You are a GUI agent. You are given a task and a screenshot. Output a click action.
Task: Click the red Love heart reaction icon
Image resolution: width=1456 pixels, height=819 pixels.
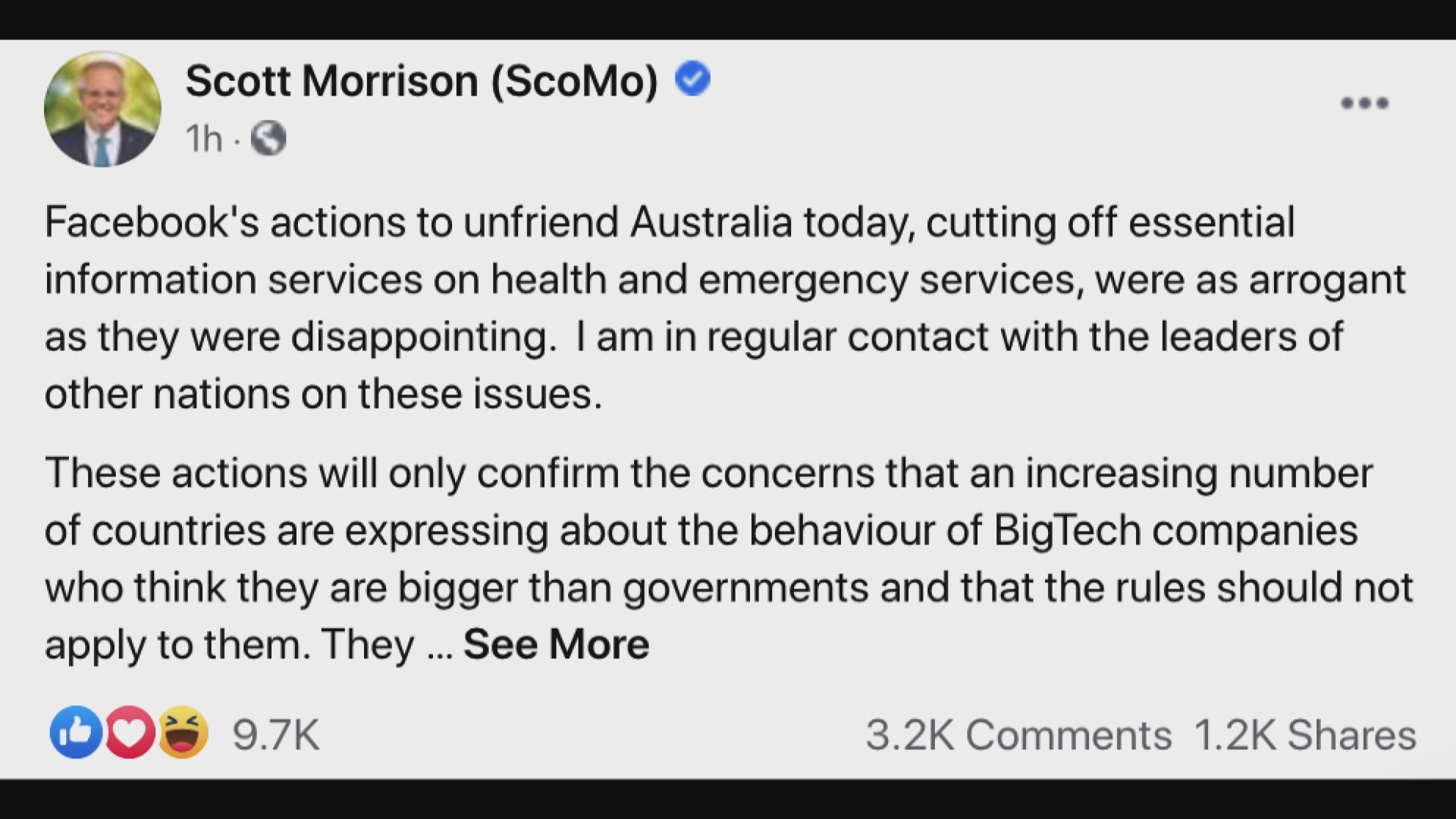pos(129,733)
